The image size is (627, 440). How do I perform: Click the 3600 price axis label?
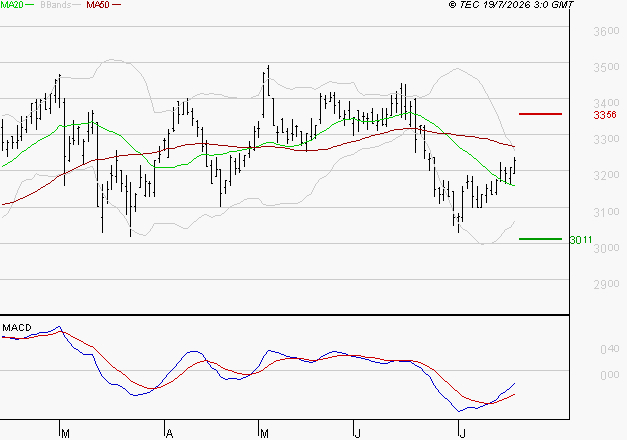click(x=606, y=31)
